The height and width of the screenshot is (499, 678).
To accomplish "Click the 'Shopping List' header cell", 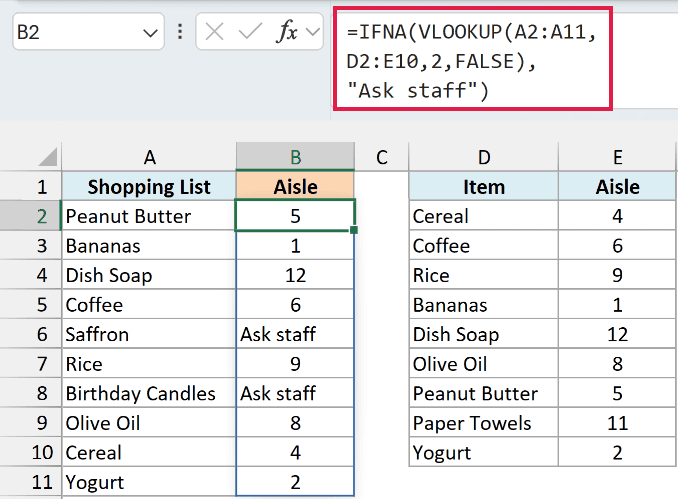I will (149, 186).
